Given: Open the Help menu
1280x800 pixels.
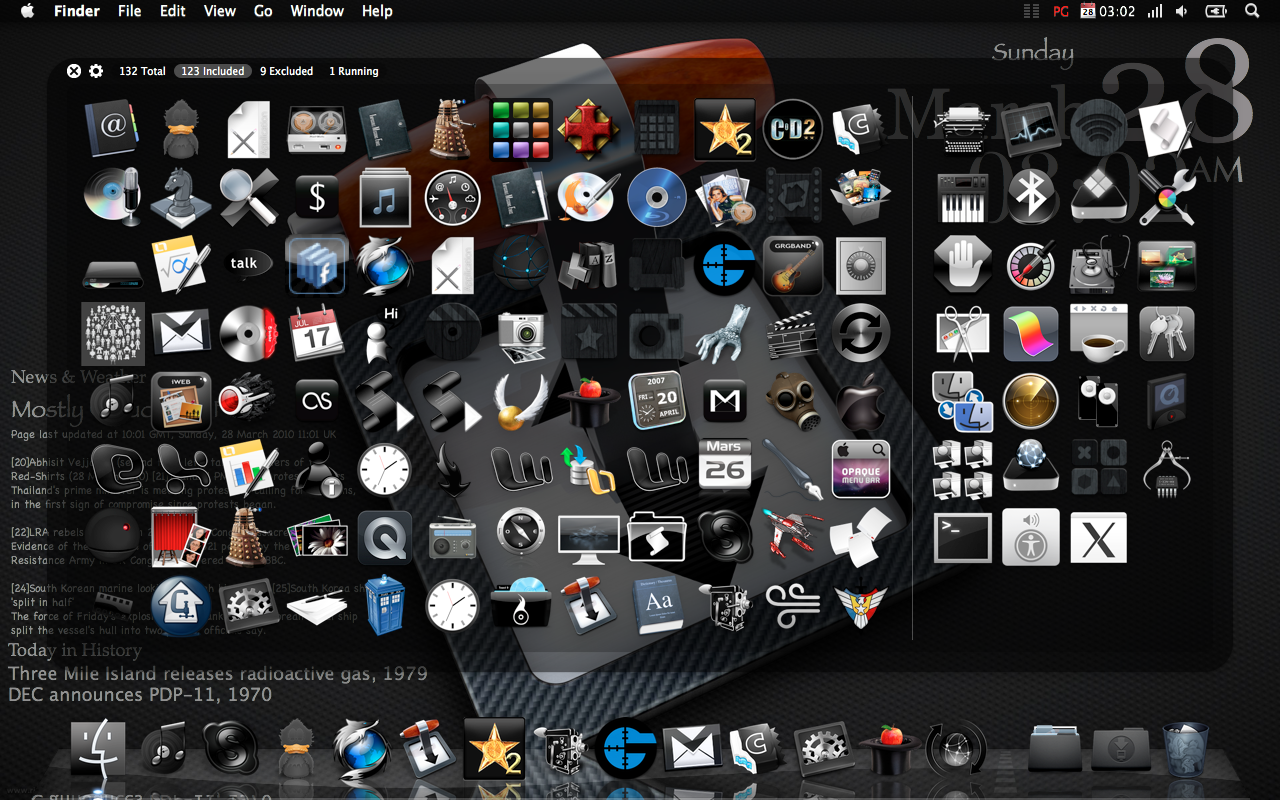Looking at the screenshot, I should click(377, 11).
